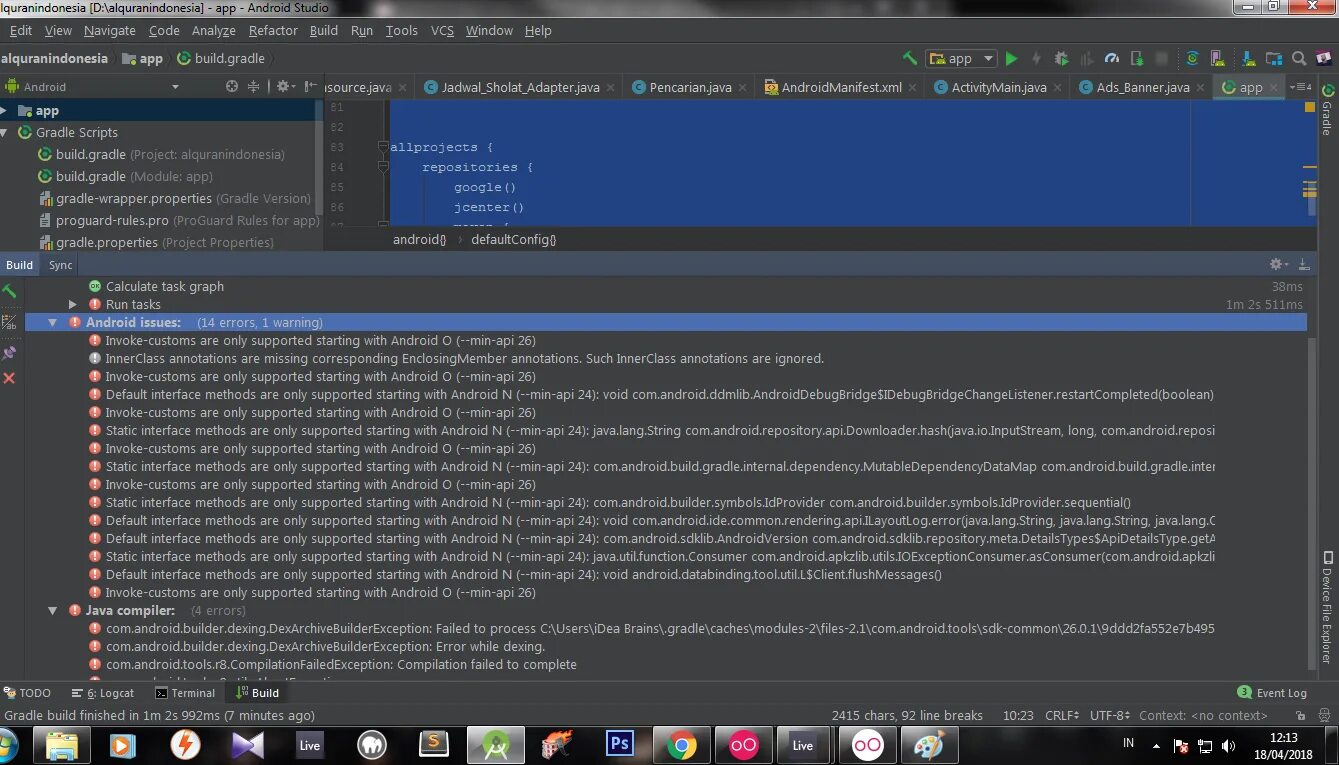This screenshot has height=765, width=1339.
Task: Click the pin tab icon in Build panel
Action: point(9,352)
